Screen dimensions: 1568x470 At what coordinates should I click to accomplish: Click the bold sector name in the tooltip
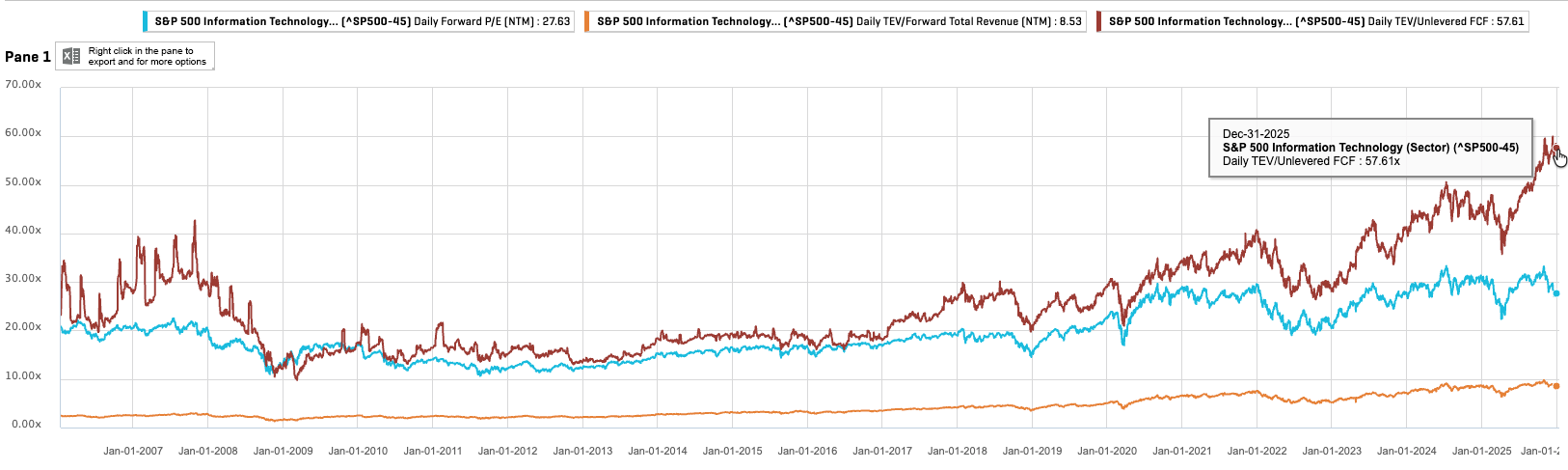tap(1370, 148)
